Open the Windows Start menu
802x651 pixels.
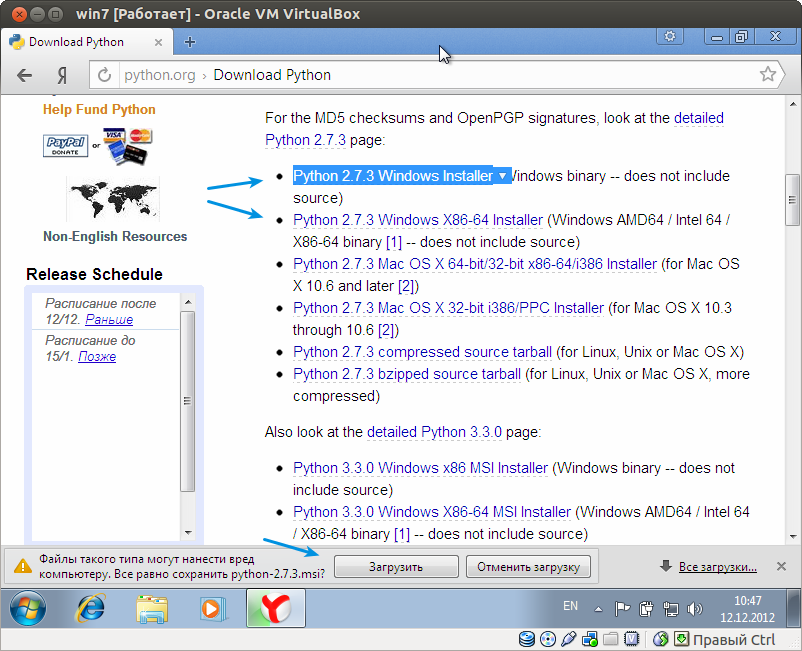pyautogui.click(x=28, y=608)
